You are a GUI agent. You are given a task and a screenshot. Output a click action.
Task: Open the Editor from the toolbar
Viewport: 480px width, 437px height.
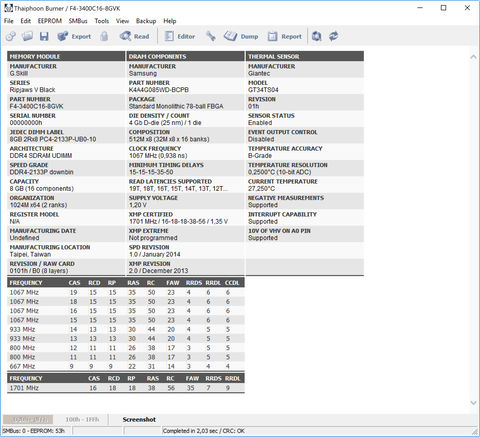pyautogui.click(x=180, y=36)
